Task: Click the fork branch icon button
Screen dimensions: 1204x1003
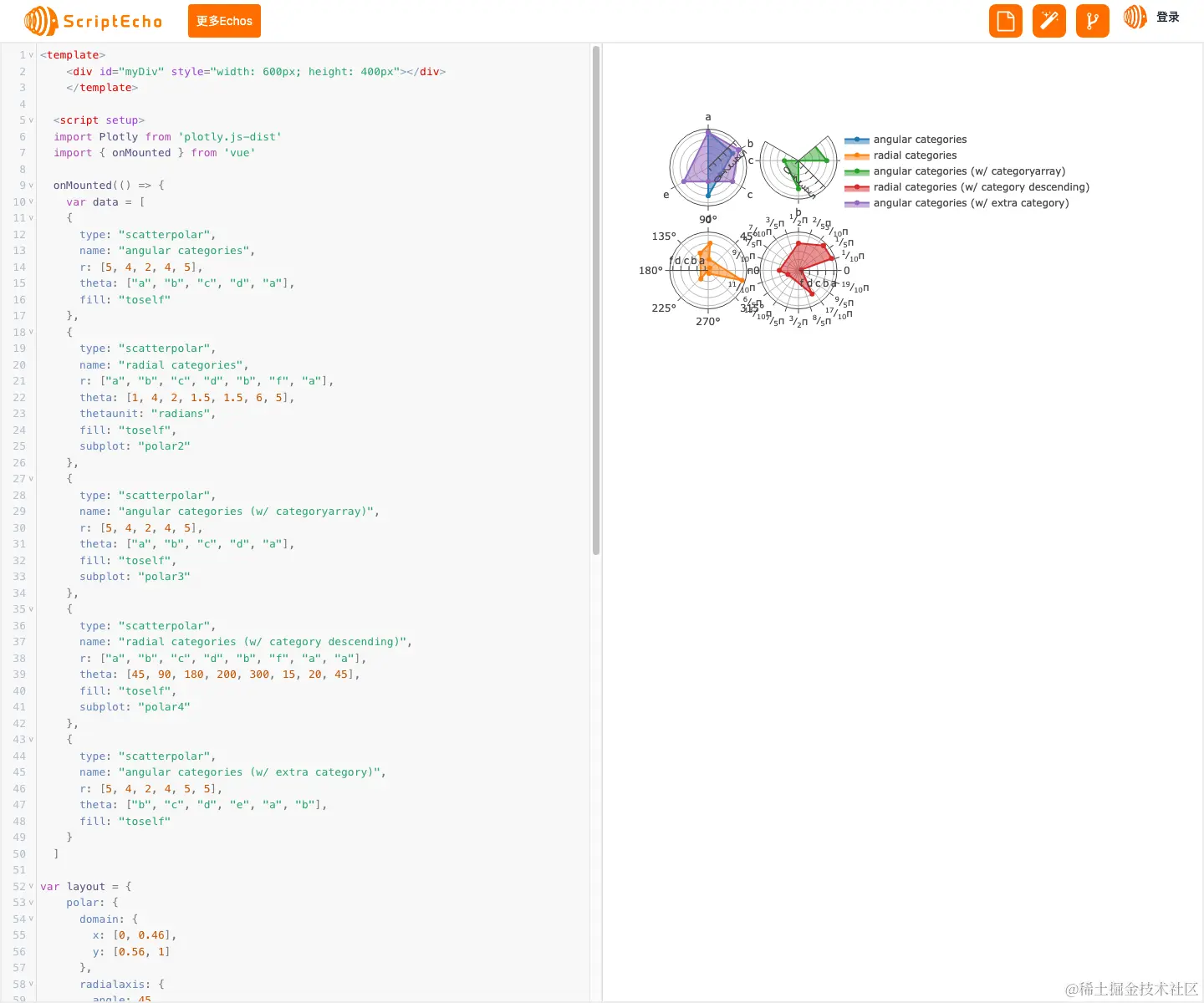Action: pyautogui.click(x=1093, y=21)
